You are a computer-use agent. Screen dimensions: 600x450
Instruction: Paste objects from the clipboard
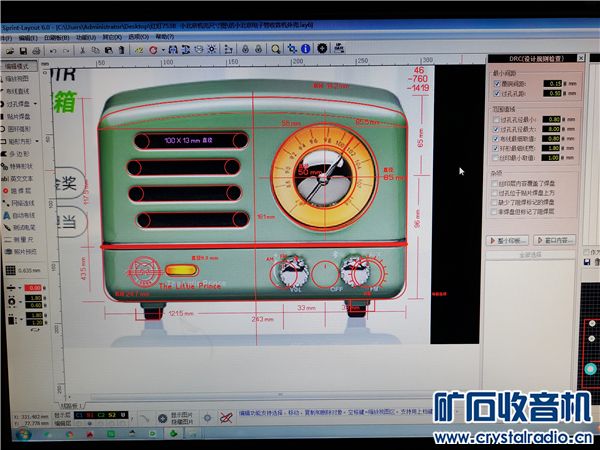pyautogui.click(x=109, y=51)
